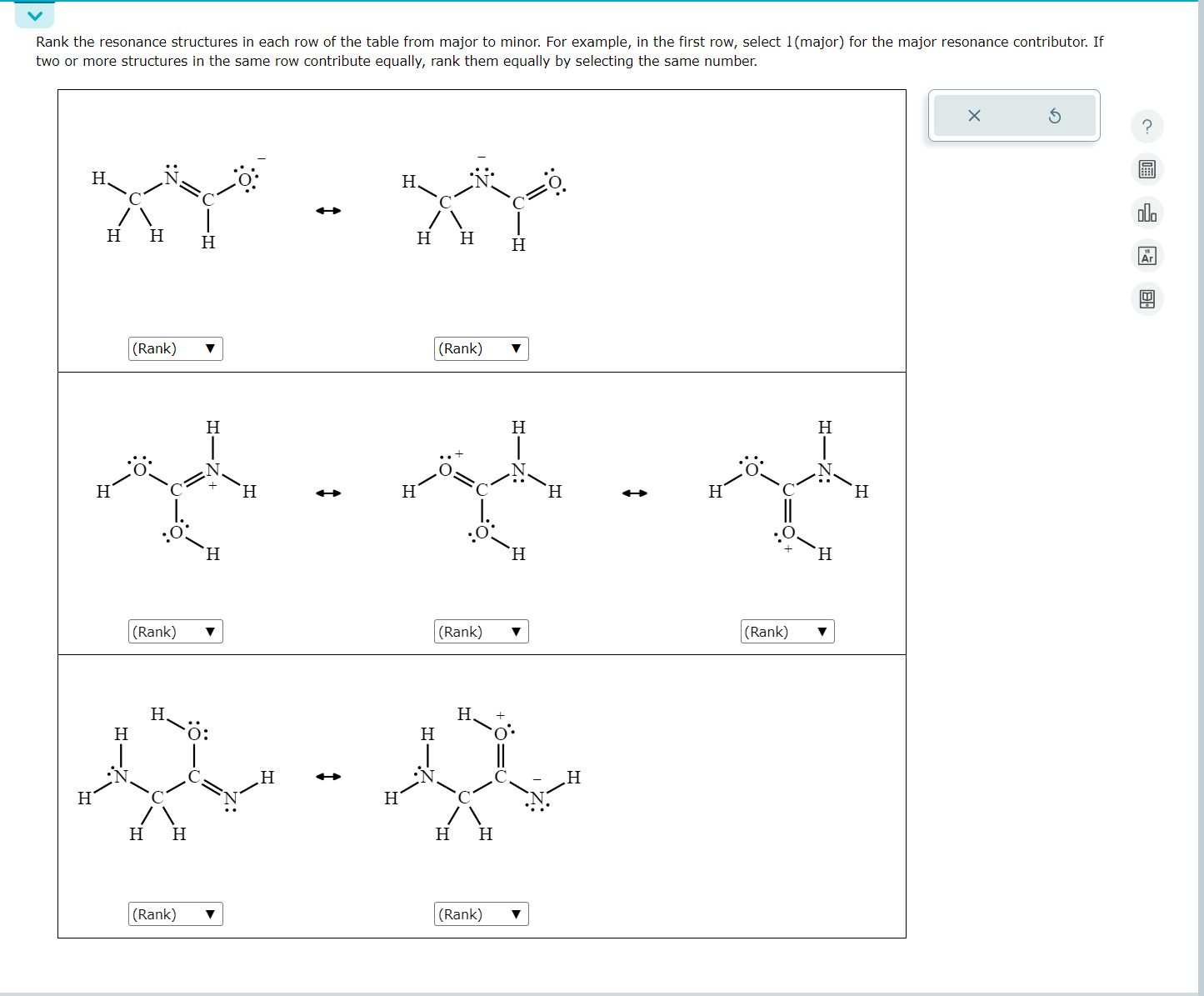Open the reference book icon
Image resolution: width=1204 pixels, height=996 pixels.
1147,298
